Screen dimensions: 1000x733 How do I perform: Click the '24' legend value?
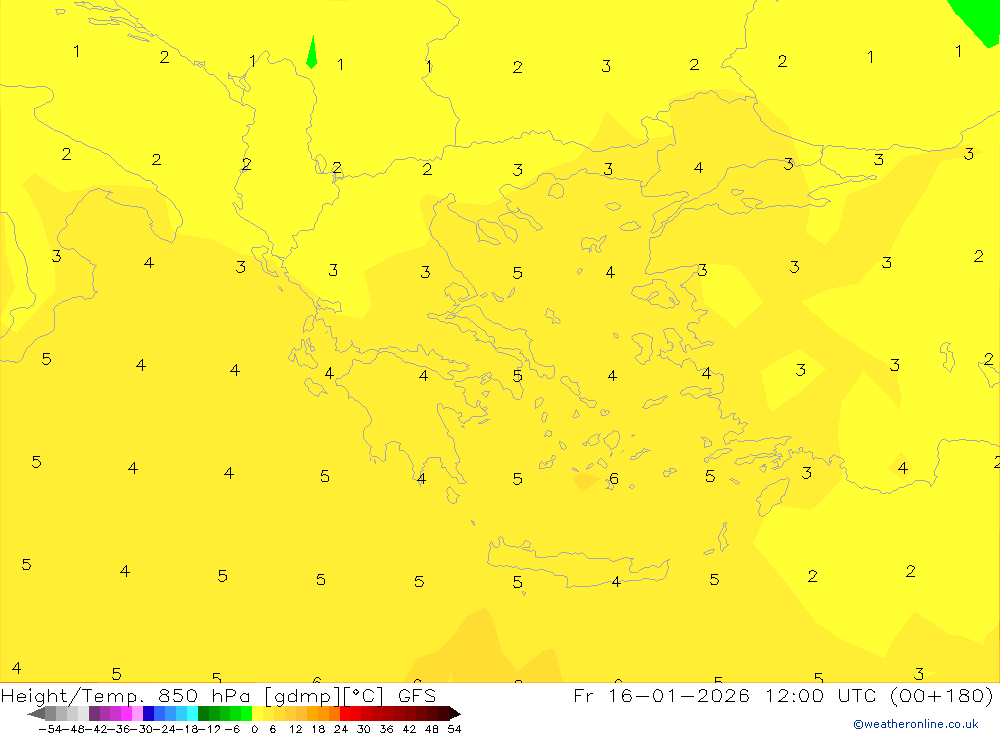pos(341,729)
